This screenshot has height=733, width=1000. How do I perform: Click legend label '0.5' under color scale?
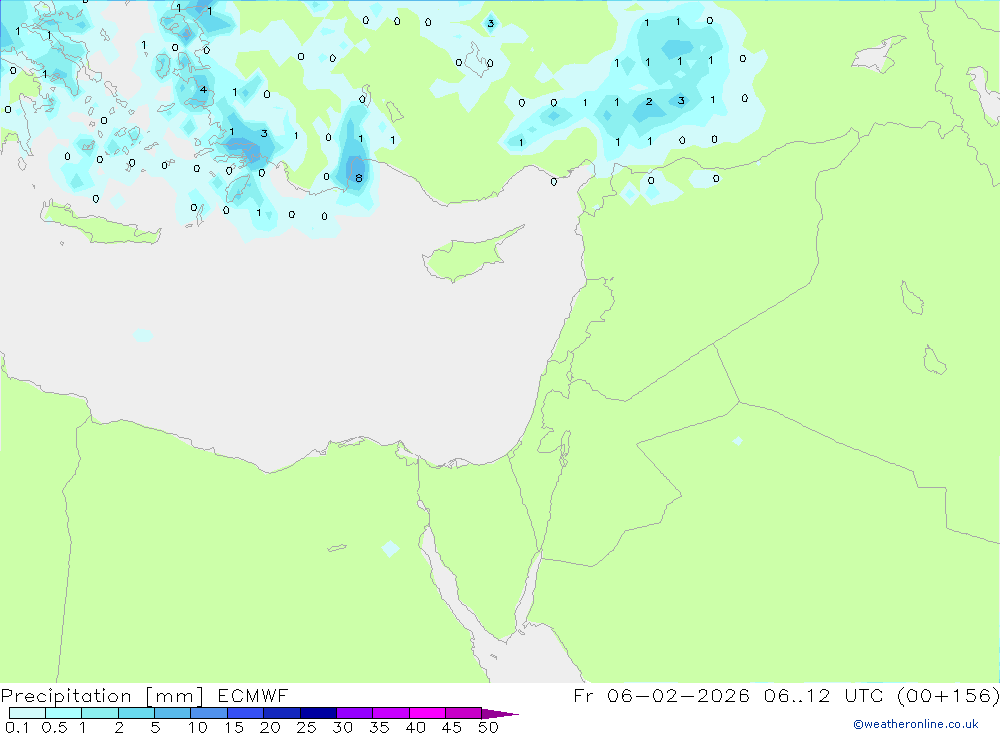(x=54, y=727)
